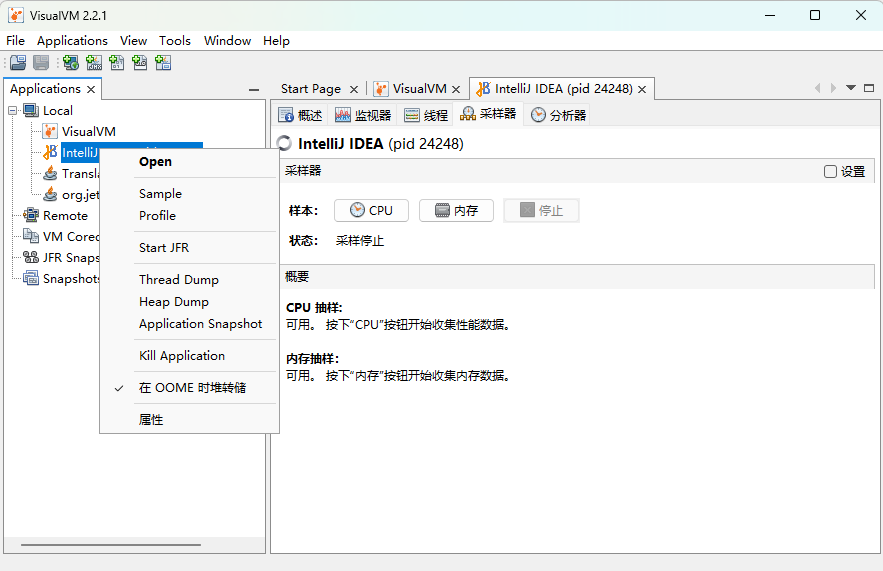The height and width of the screenshot is (571, 883).
Task: Switch to the 线程 tab
Action: (x=426, y=115)
